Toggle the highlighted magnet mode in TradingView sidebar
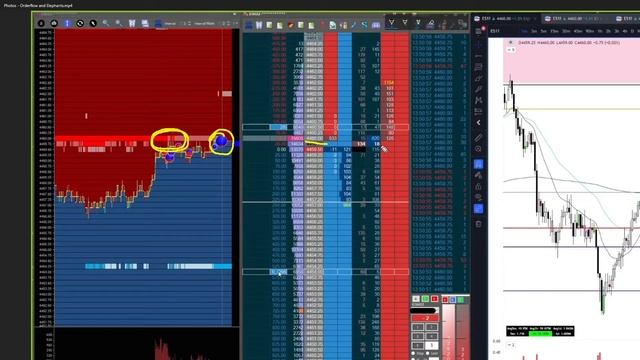Image resolution: width=640 pixels, height=360 pixels. coord(478,164)
